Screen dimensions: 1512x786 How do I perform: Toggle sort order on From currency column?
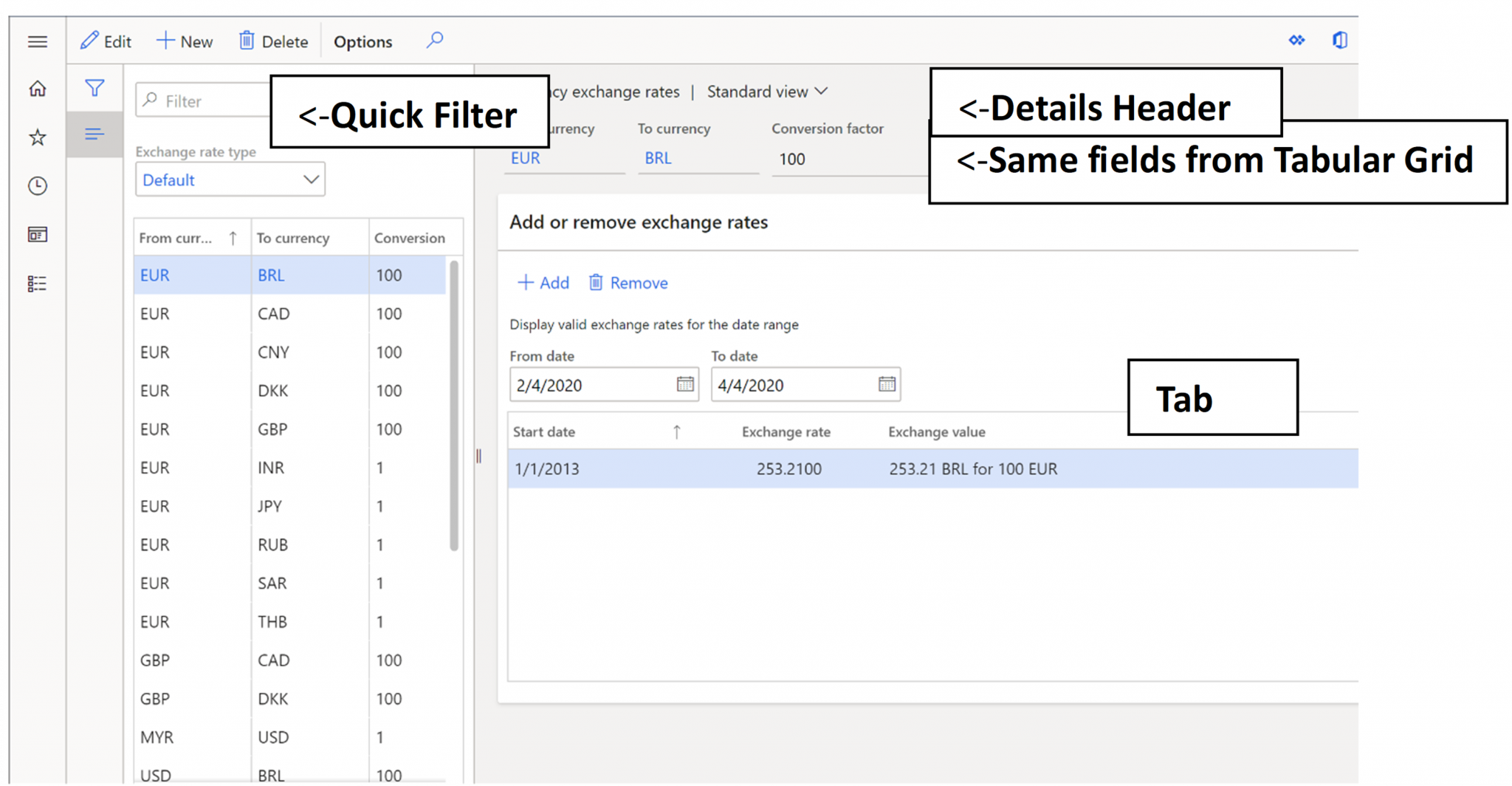[x=233, y=237]
